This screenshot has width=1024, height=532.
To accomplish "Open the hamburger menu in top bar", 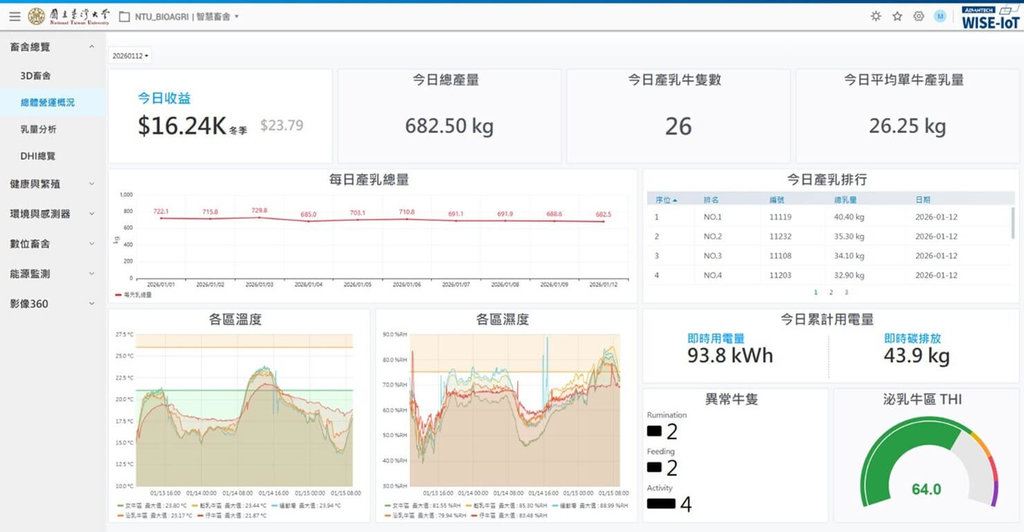I will pyautogui.click(x=14, y=16).
